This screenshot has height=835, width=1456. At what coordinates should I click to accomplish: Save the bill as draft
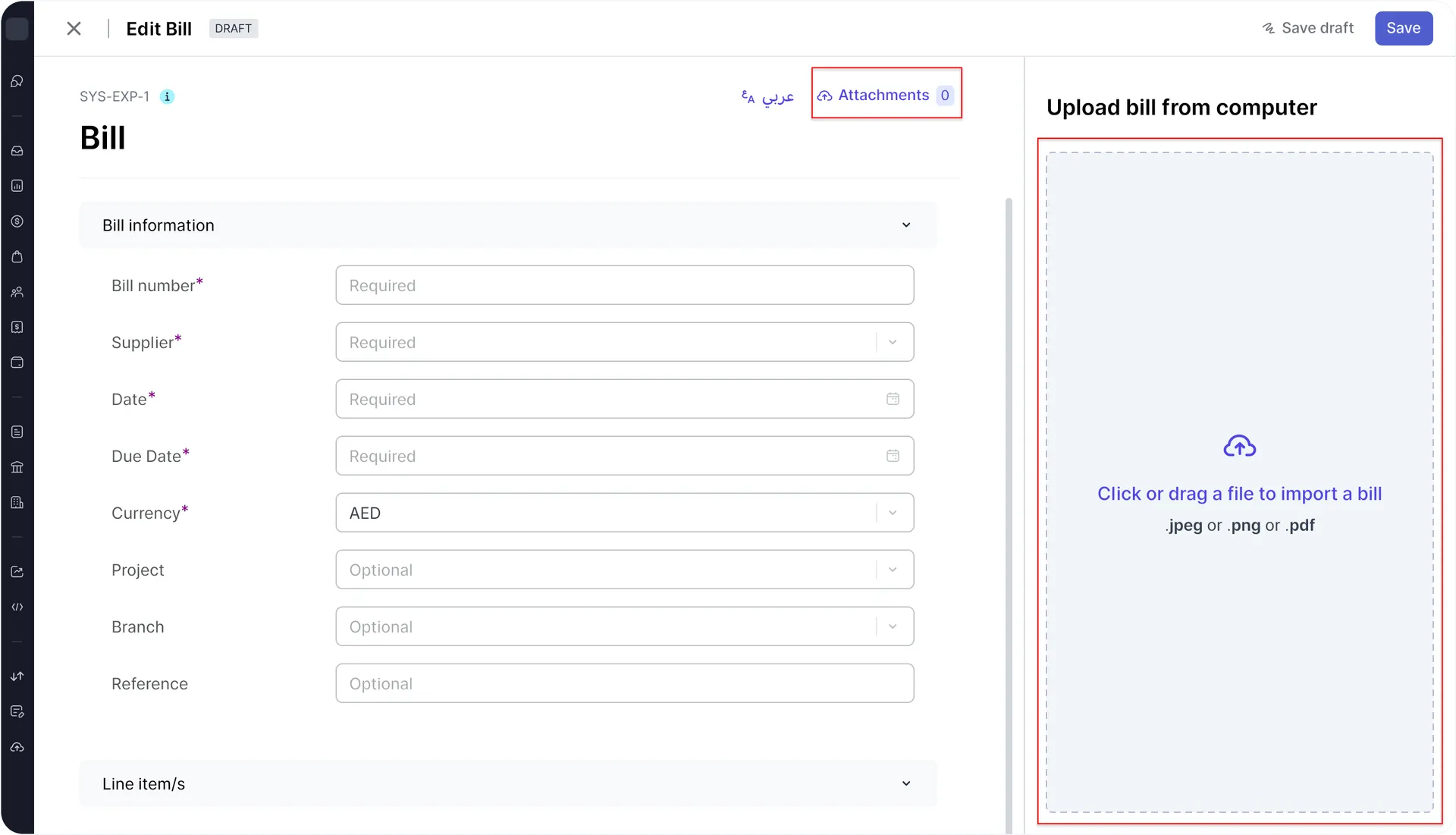pyautogui.click(x=1307, y=28)
